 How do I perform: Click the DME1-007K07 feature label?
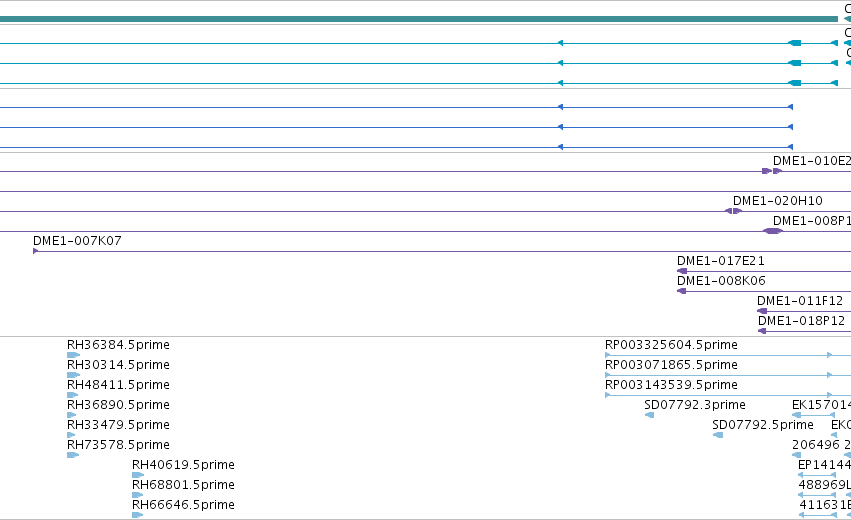point(77,240)
